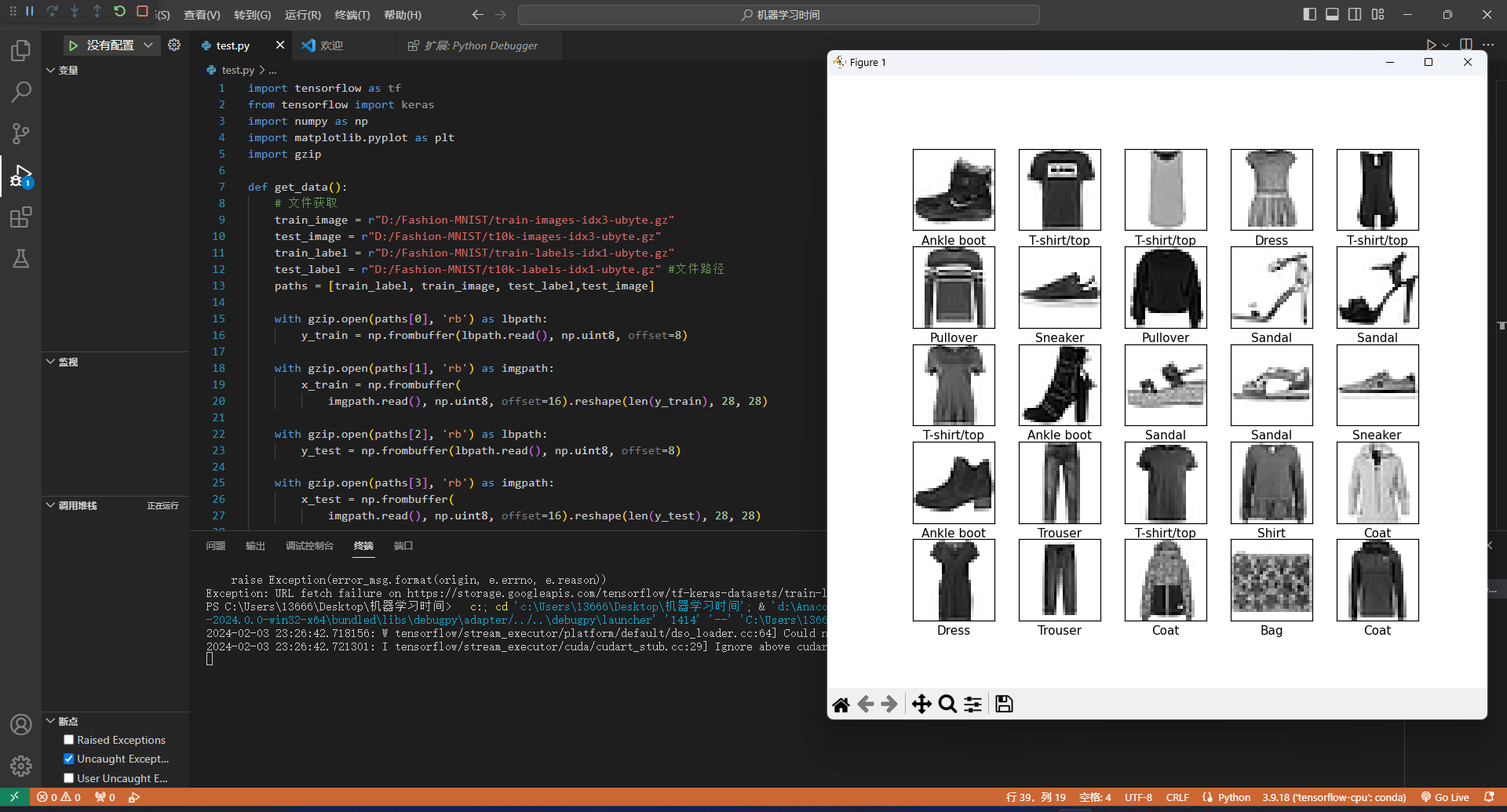Activate Zoom-to-rectangle in Figure 1
This screenshot has height=812, width=1507.
[947, 705]
